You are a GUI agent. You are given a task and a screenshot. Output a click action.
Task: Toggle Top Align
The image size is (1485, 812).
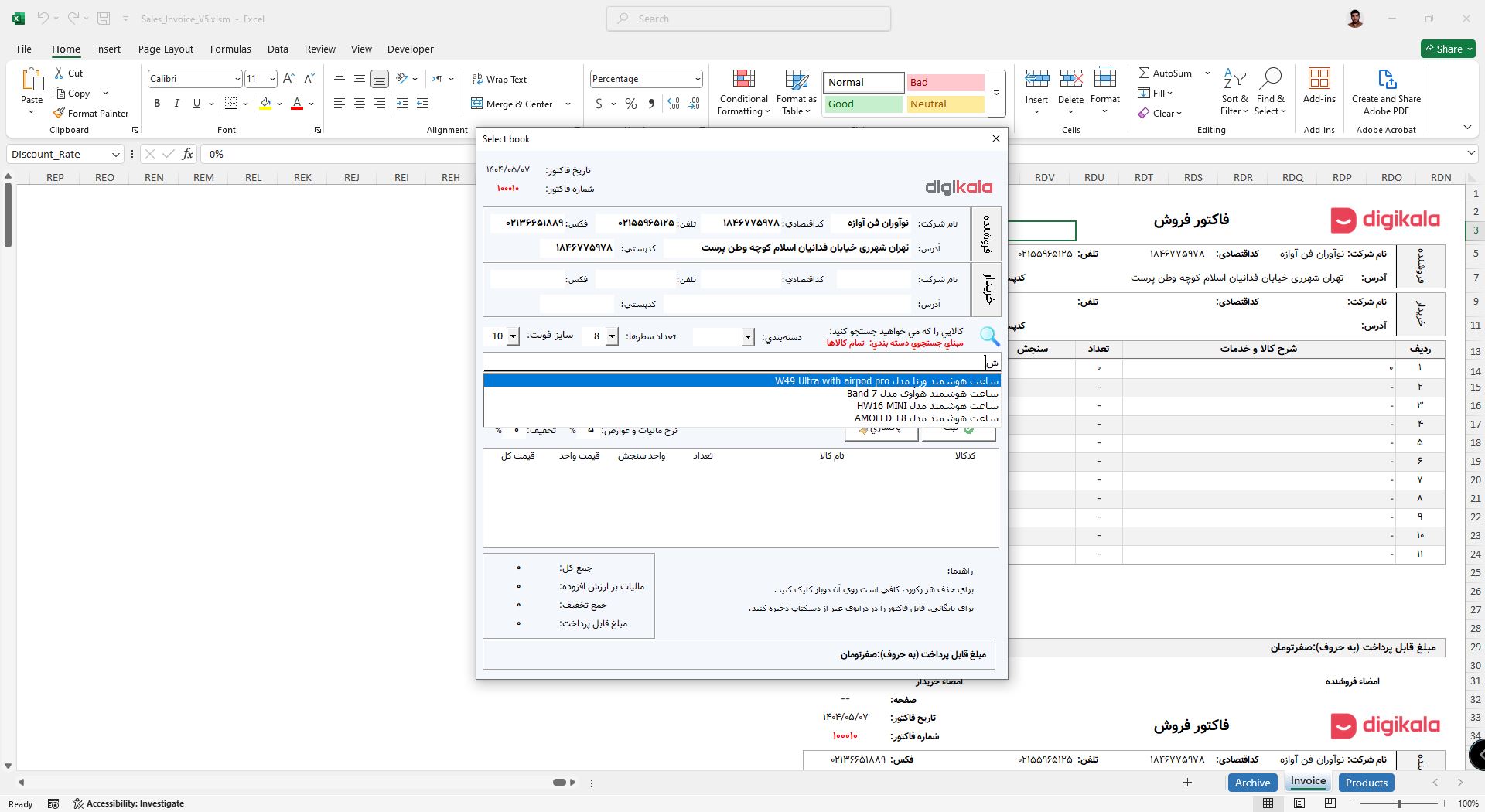tap(339, 78)
